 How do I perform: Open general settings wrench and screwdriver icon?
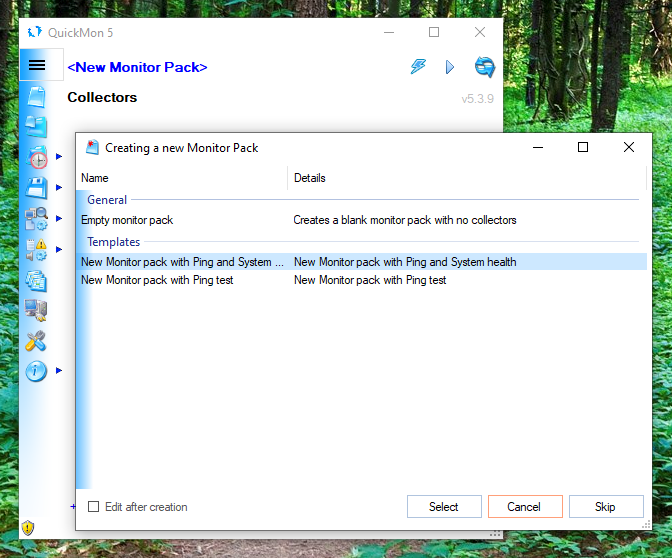click(x=36, y=341)
